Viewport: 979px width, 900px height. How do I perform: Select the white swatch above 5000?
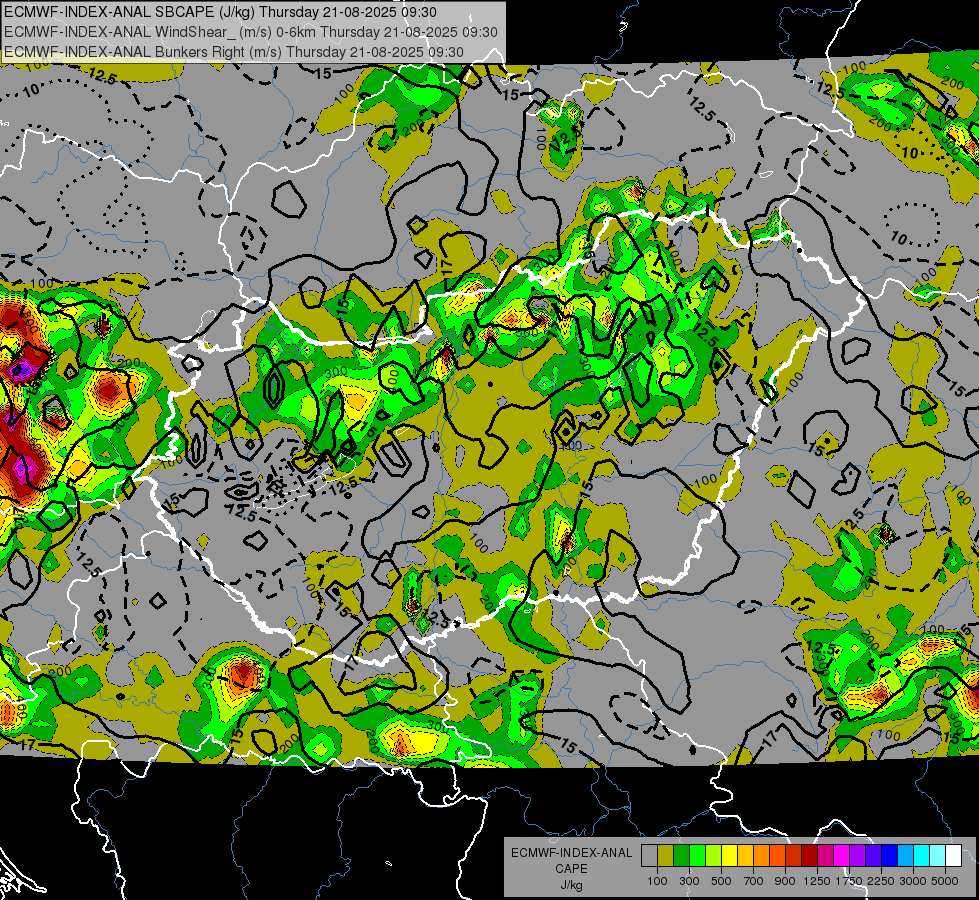953,856
